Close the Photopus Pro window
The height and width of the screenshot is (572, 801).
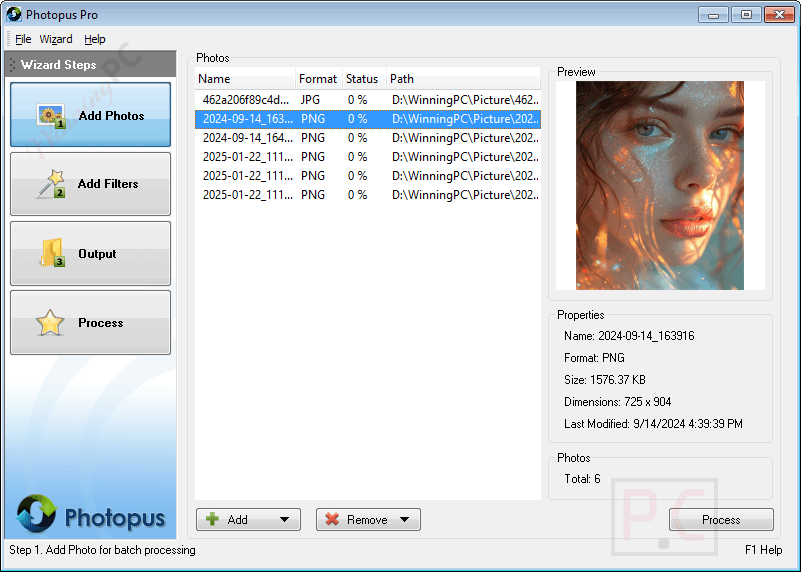pyautogui.click(x=779, y=14)
